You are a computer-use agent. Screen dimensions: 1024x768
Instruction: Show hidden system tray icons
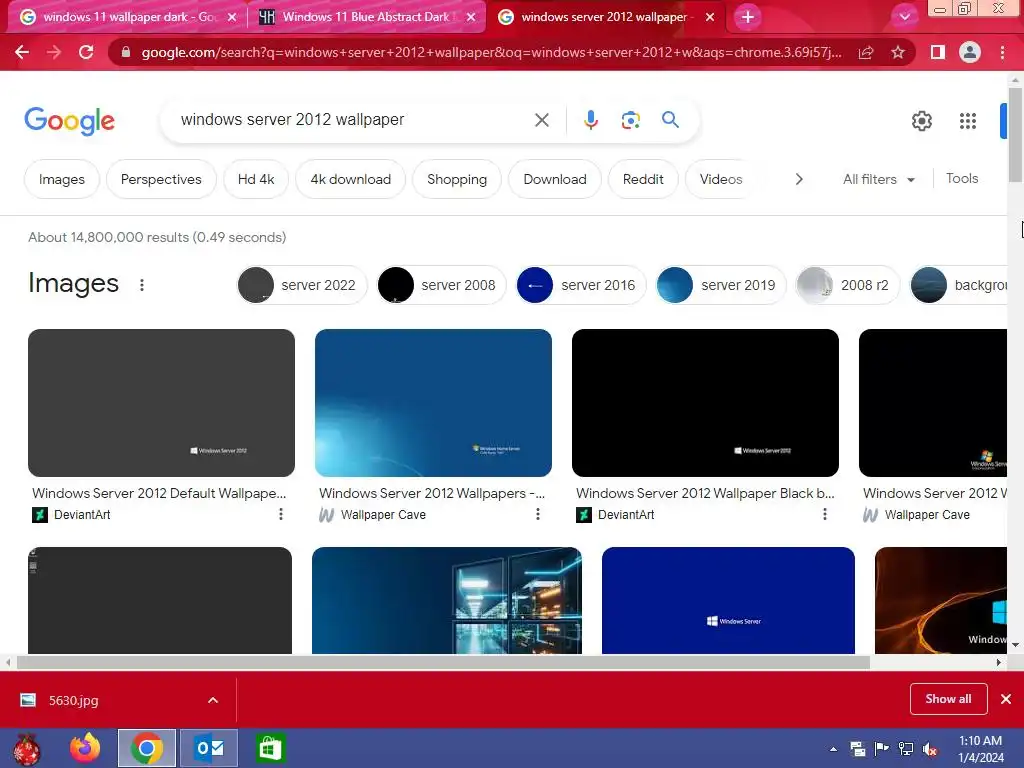[833, 749]
